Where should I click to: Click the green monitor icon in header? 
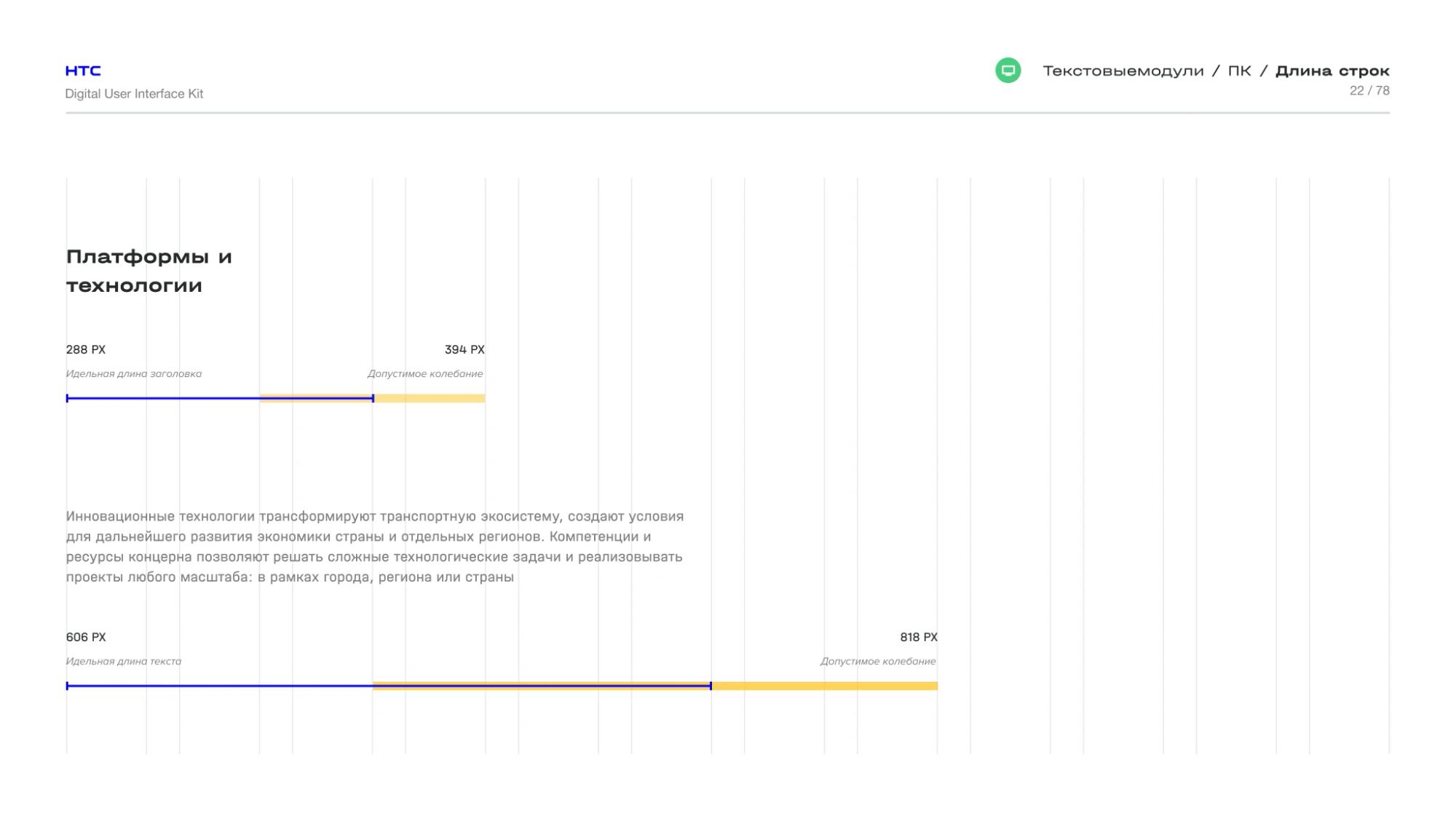tap(1008, 71)
